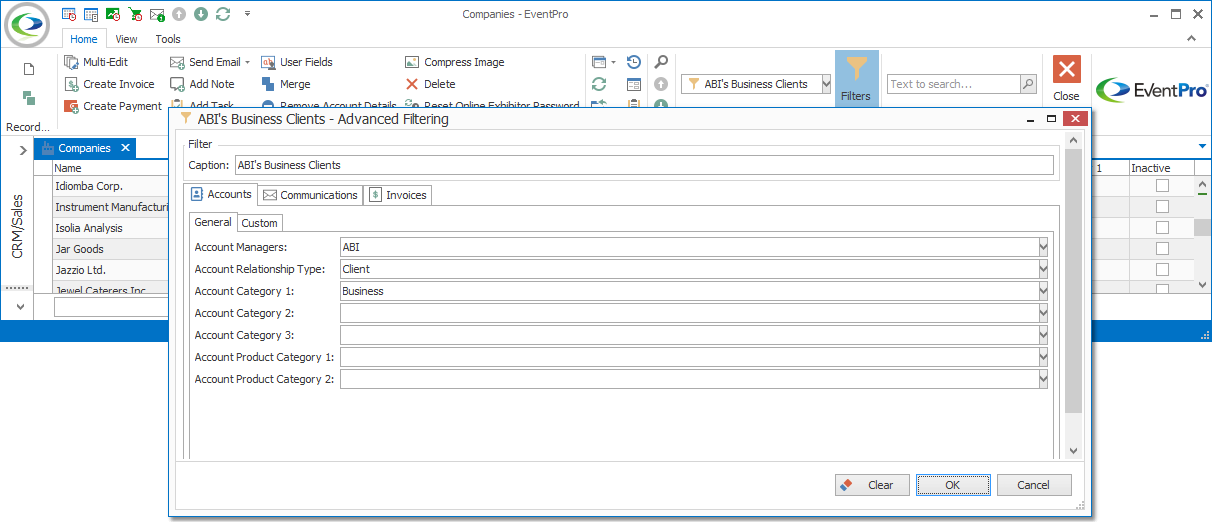Select the Invoices tab in filter dialog
The width and height of the screenshot is (1212, 524).
click(x=397, y=195)
